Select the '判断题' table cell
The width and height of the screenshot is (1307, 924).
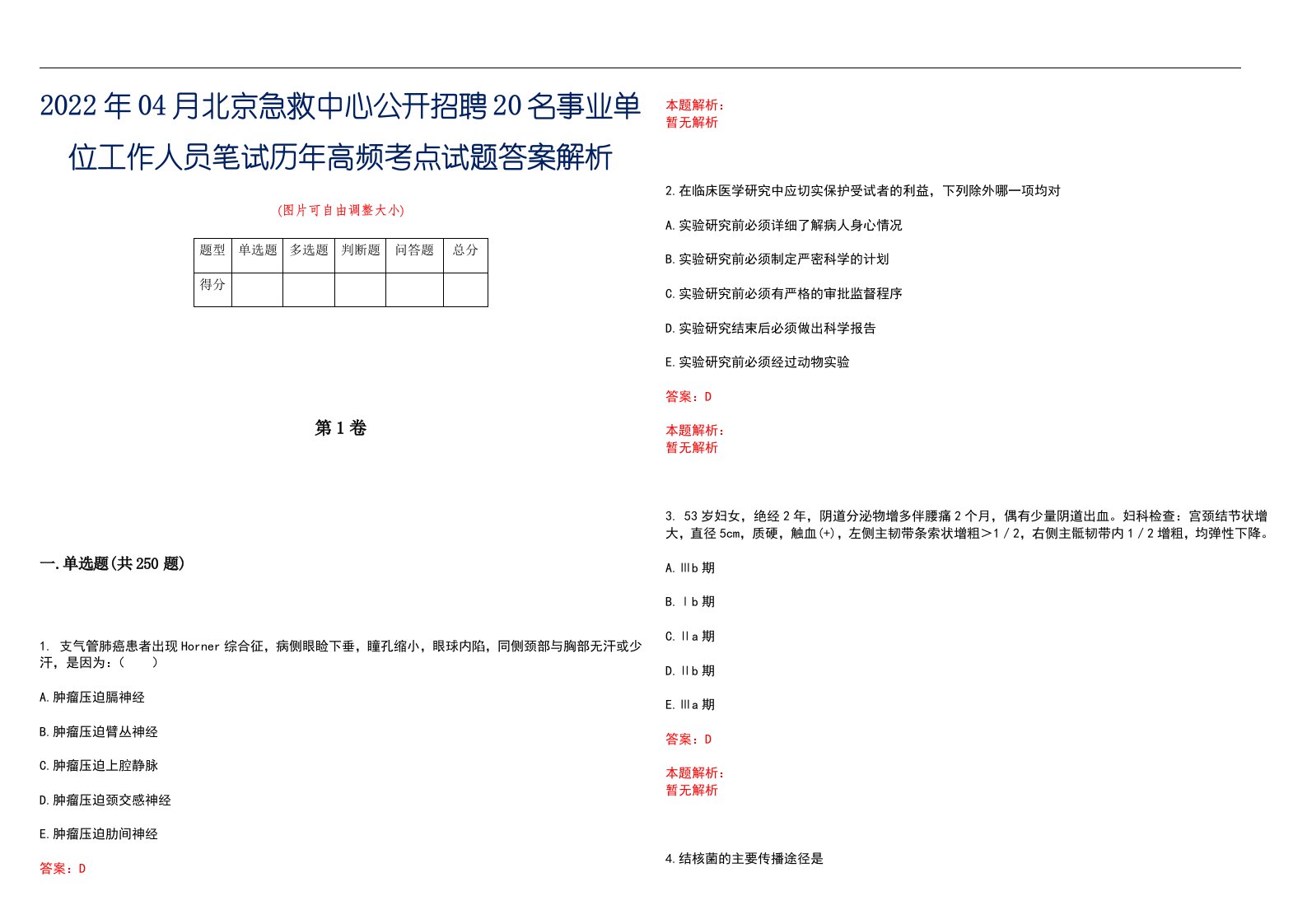point(361,255)
